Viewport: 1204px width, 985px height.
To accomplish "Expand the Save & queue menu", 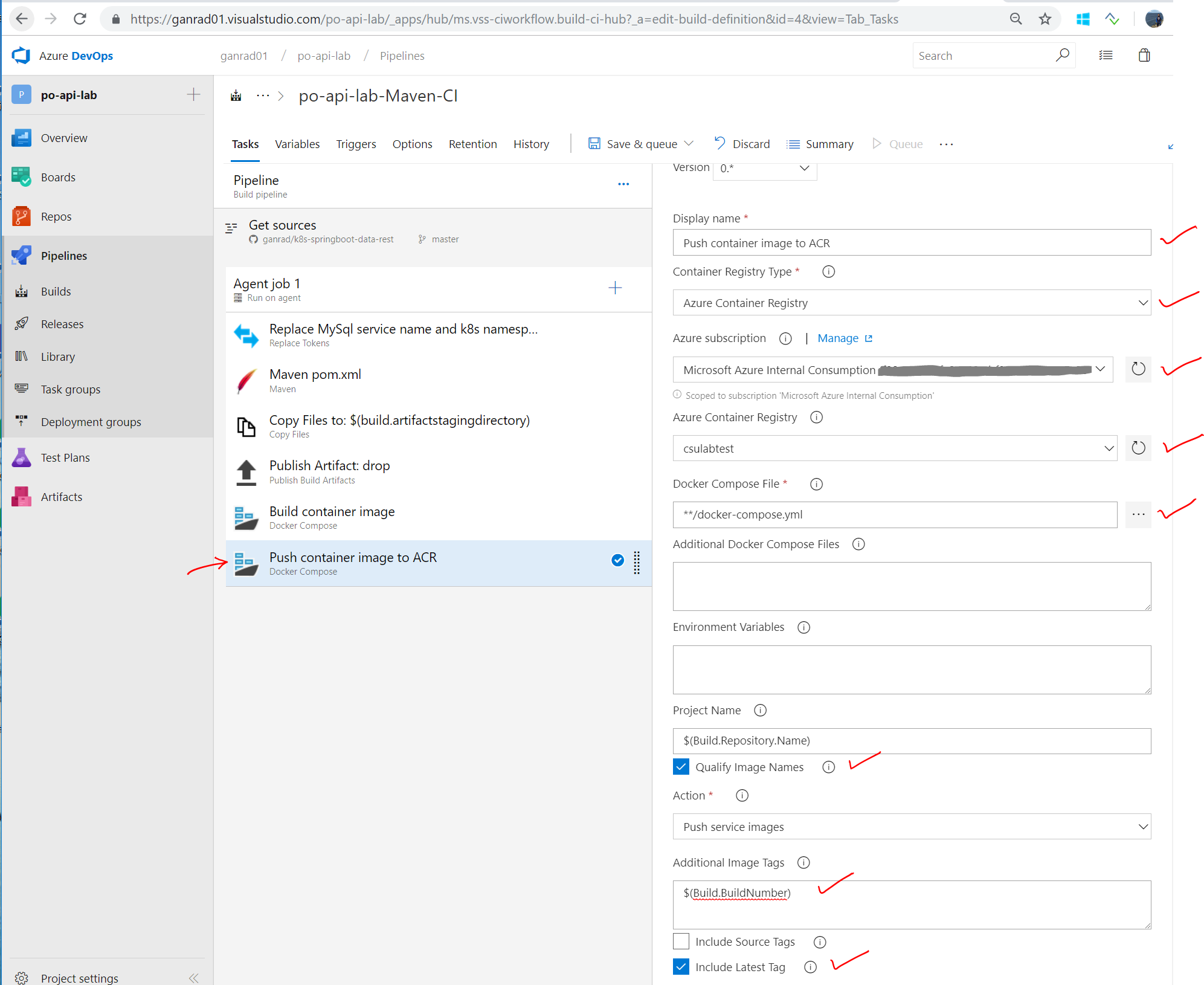I will 689,144.
